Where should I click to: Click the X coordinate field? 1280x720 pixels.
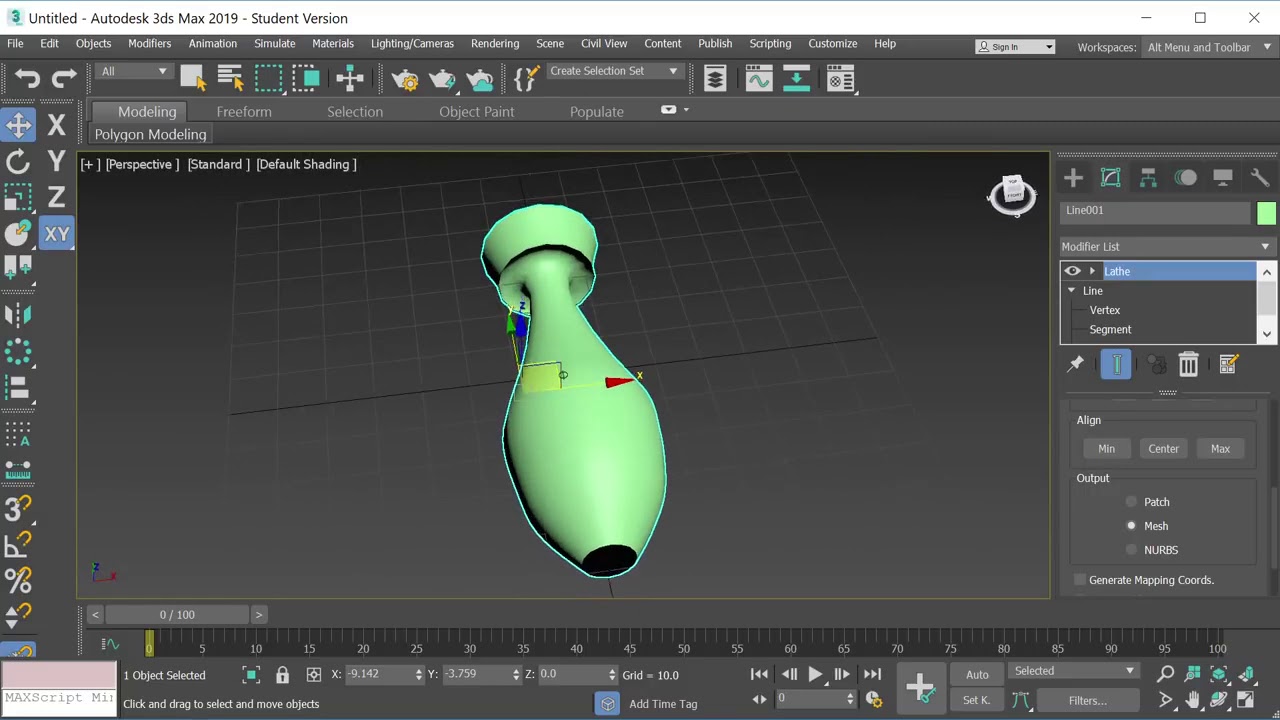click(x=378, y=675)
